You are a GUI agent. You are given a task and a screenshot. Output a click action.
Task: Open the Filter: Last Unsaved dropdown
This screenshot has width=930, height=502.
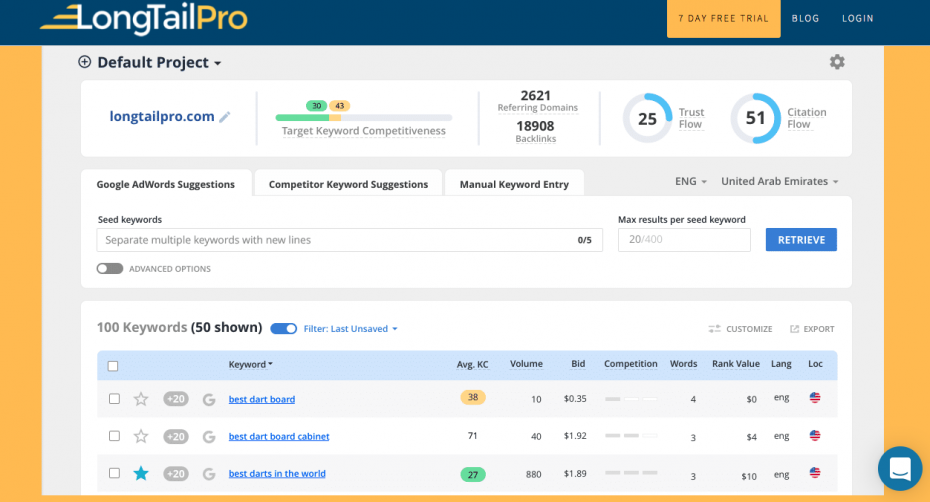point(351,329)
